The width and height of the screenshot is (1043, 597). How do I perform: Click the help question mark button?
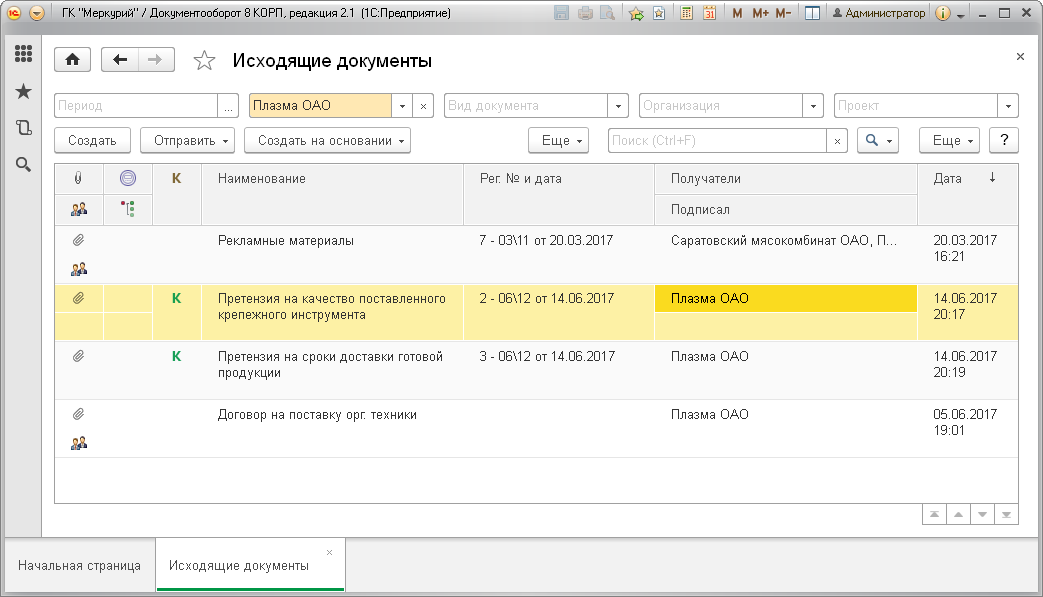(1004, 140)
